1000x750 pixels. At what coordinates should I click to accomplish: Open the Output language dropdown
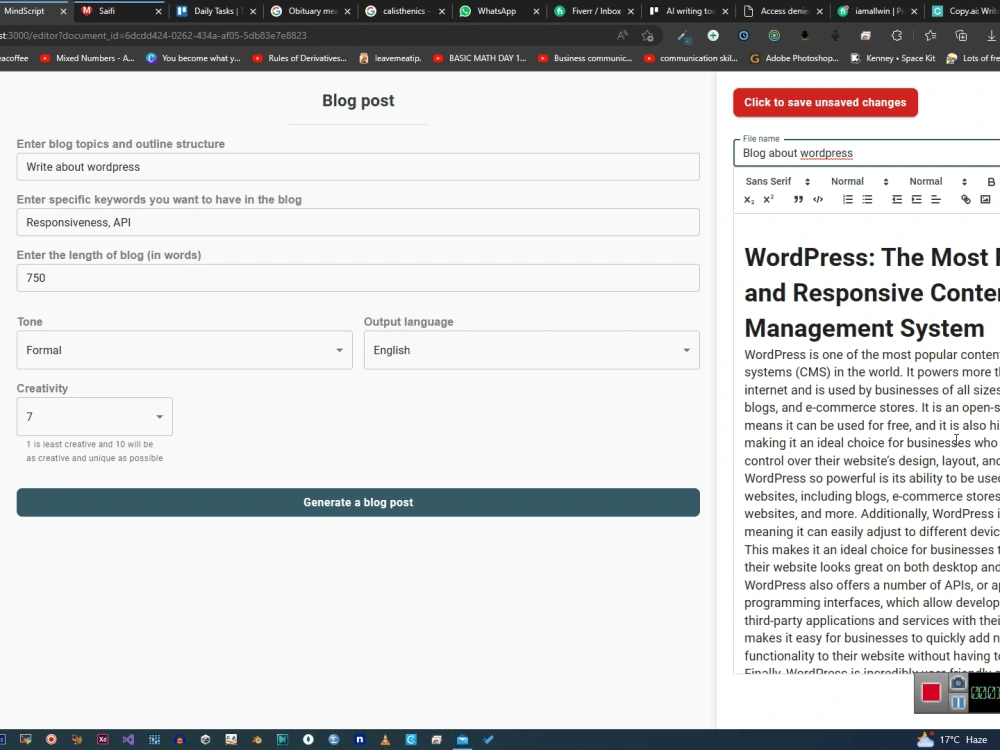pyautogui.click(x=531, y=350)
